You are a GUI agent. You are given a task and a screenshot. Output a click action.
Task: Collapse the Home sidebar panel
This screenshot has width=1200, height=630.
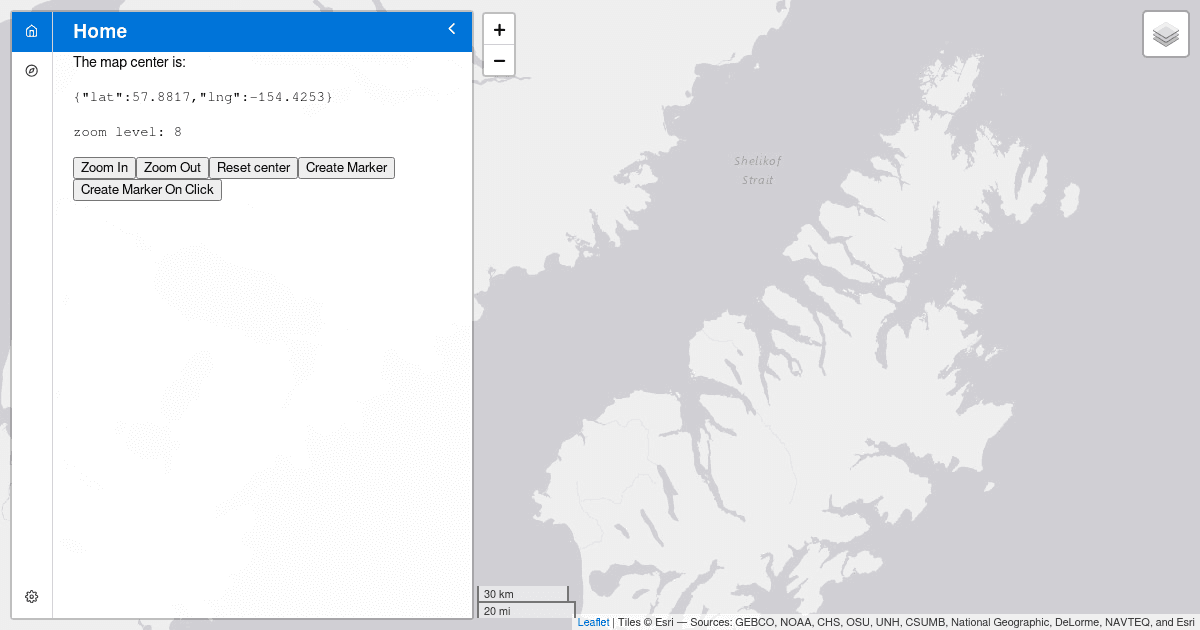[452, 30]
